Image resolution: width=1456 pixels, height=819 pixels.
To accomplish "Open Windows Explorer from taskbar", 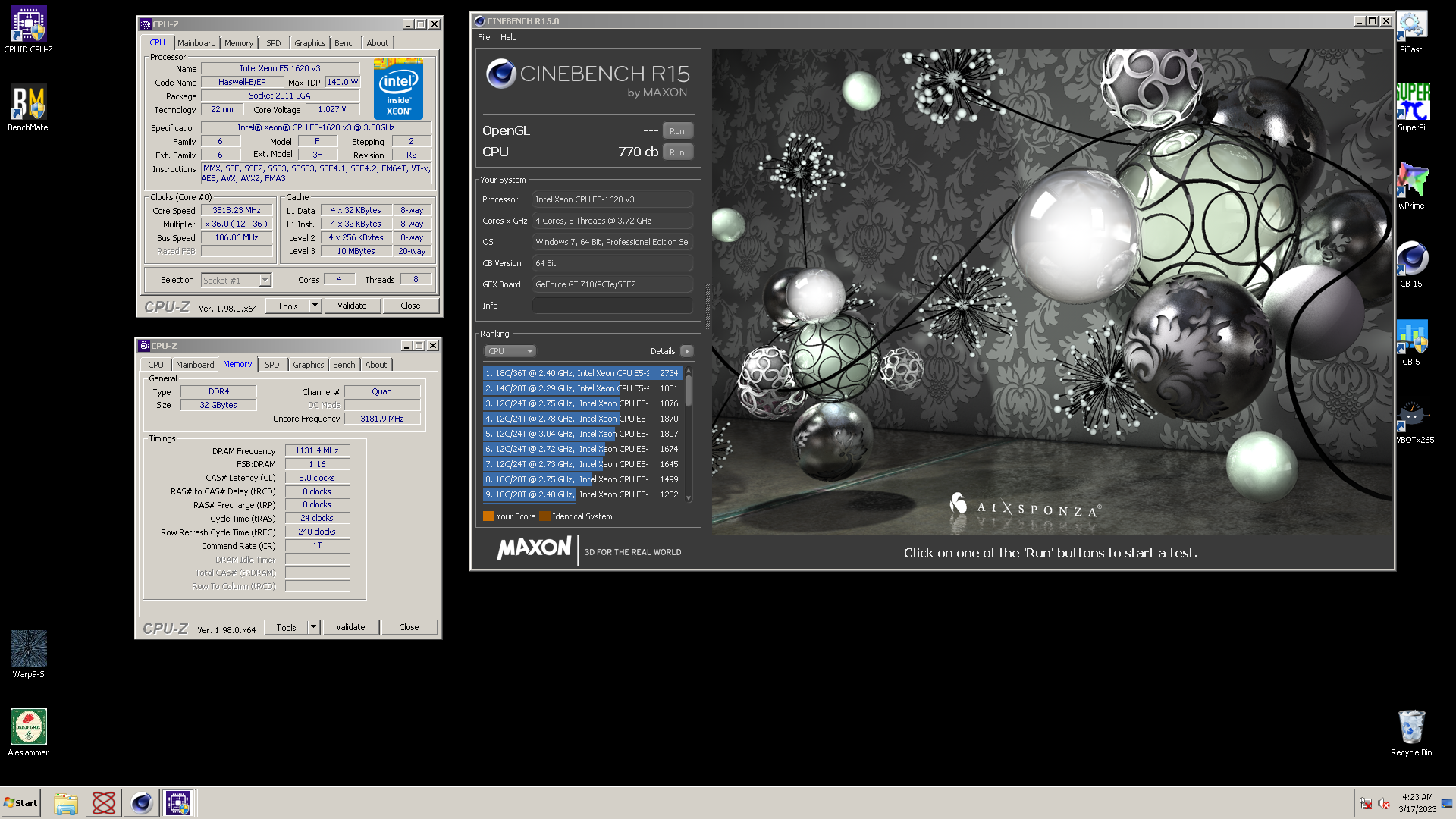I will 66,803.
